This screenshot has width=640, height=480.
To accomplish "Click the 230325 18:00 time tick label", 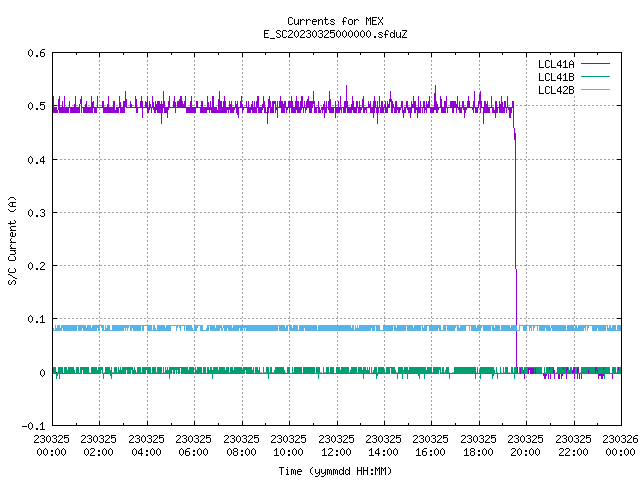I will click(x=478, y=446).
